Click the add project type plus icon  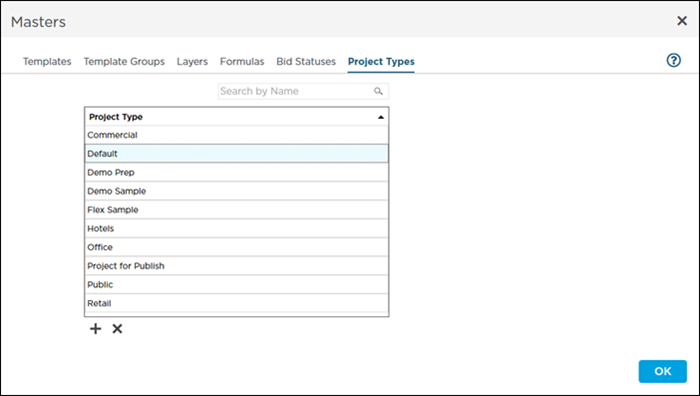point(96,329)
